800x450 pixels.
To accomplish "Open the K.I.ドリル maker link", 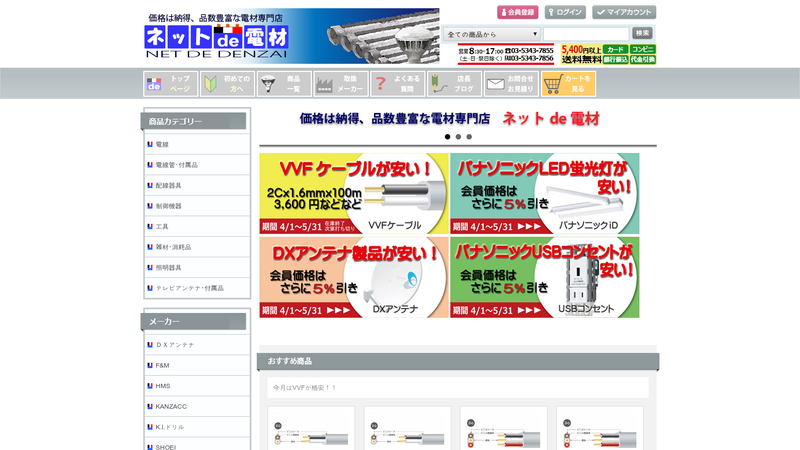I will 197,427.
